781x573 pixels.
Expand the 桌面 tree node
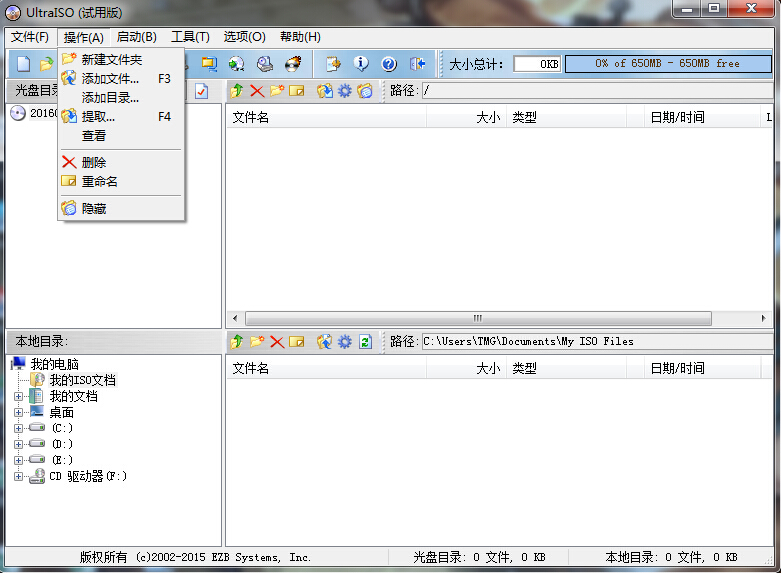(18, 413)
